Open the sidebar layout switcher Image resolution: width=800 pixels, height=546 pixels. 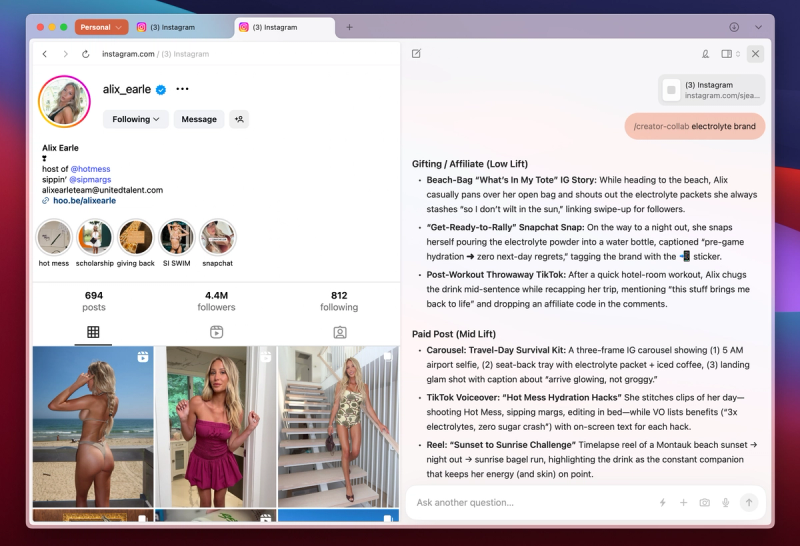730,54
